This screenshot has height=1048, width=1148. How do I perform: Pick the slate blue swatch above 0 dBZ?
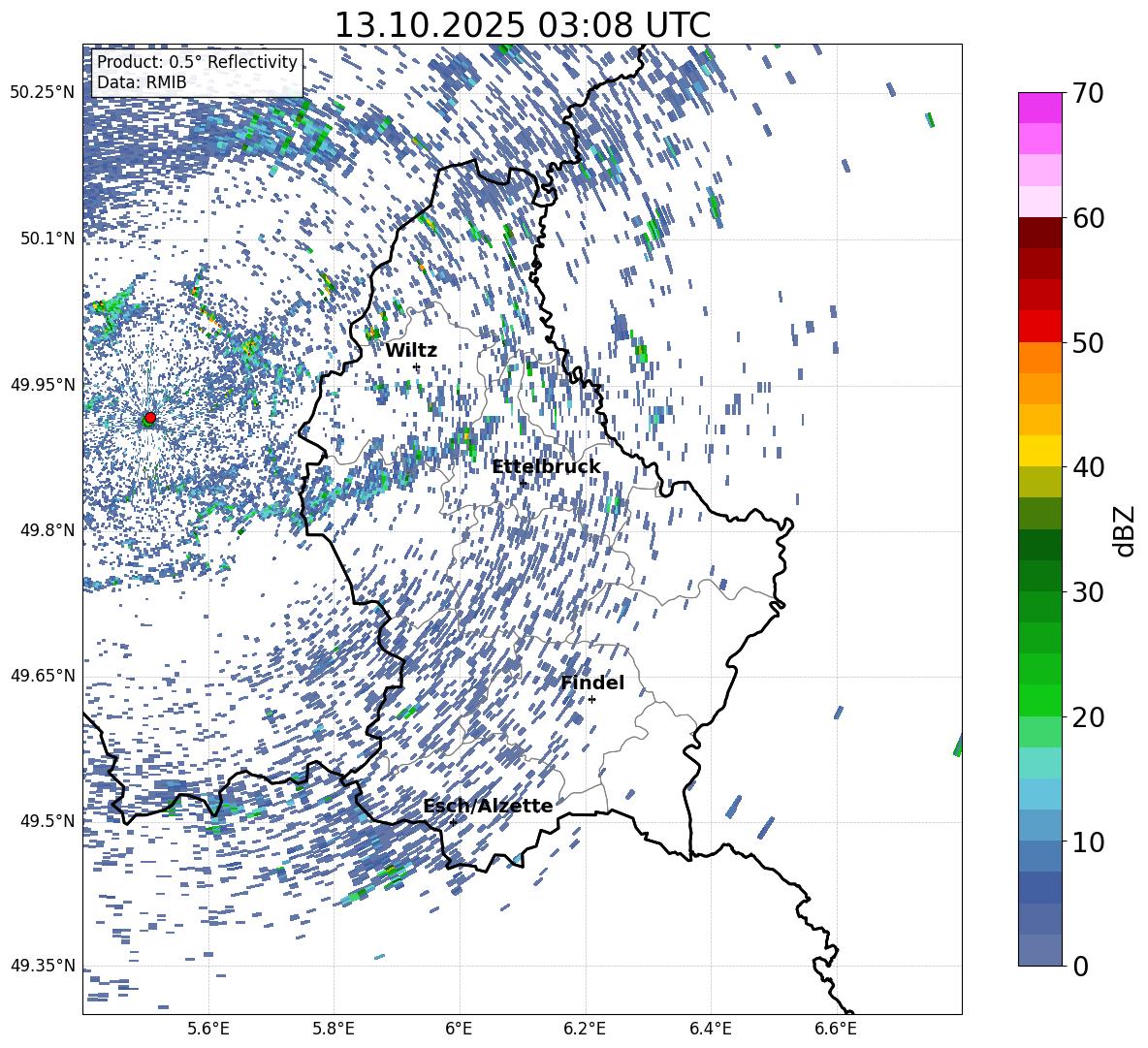[x=1039, y=950]
